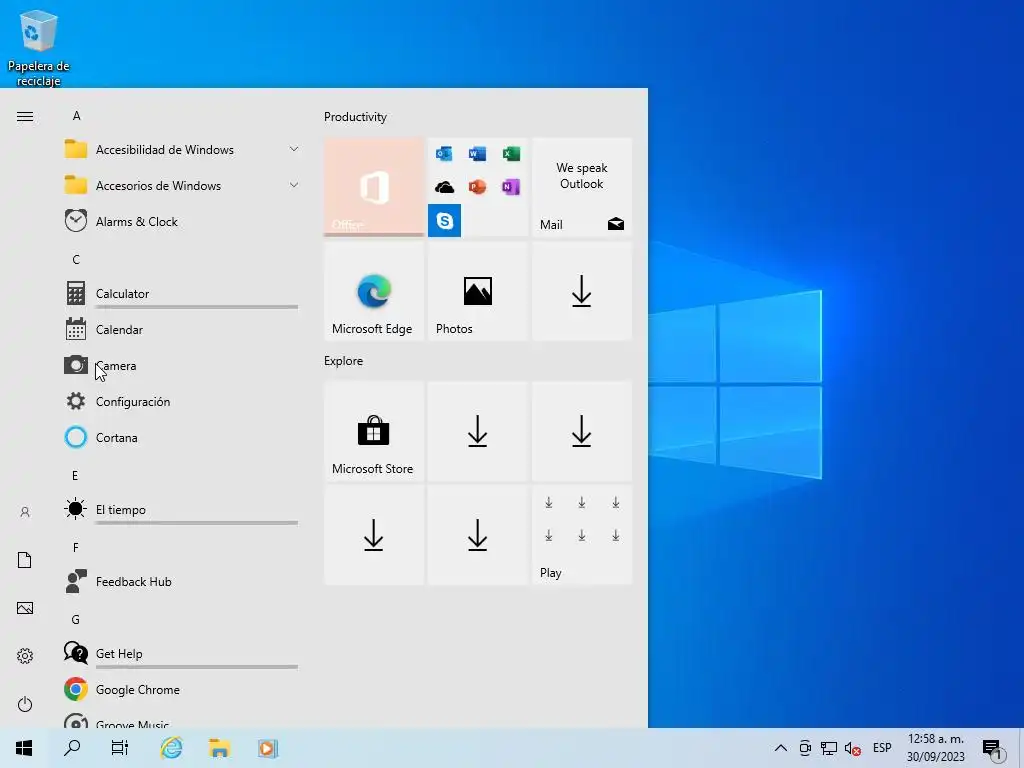Viewport: 1024px width, 768px height.
Task: Open Feedback Hub app
Action: pos(182,581)
